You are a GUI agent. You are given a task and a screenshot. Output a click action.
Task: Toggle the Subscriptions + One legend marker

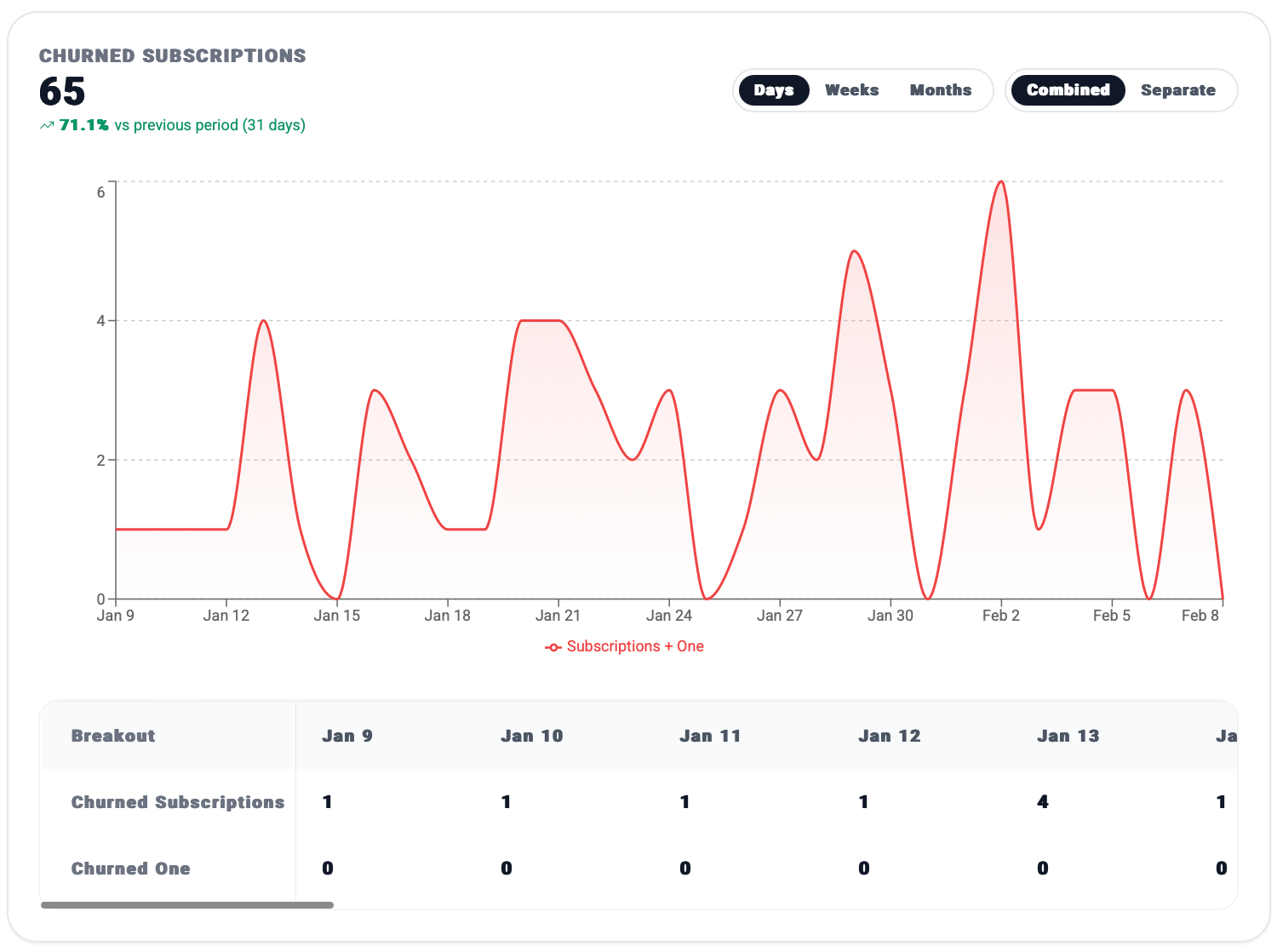pos(553,647)
